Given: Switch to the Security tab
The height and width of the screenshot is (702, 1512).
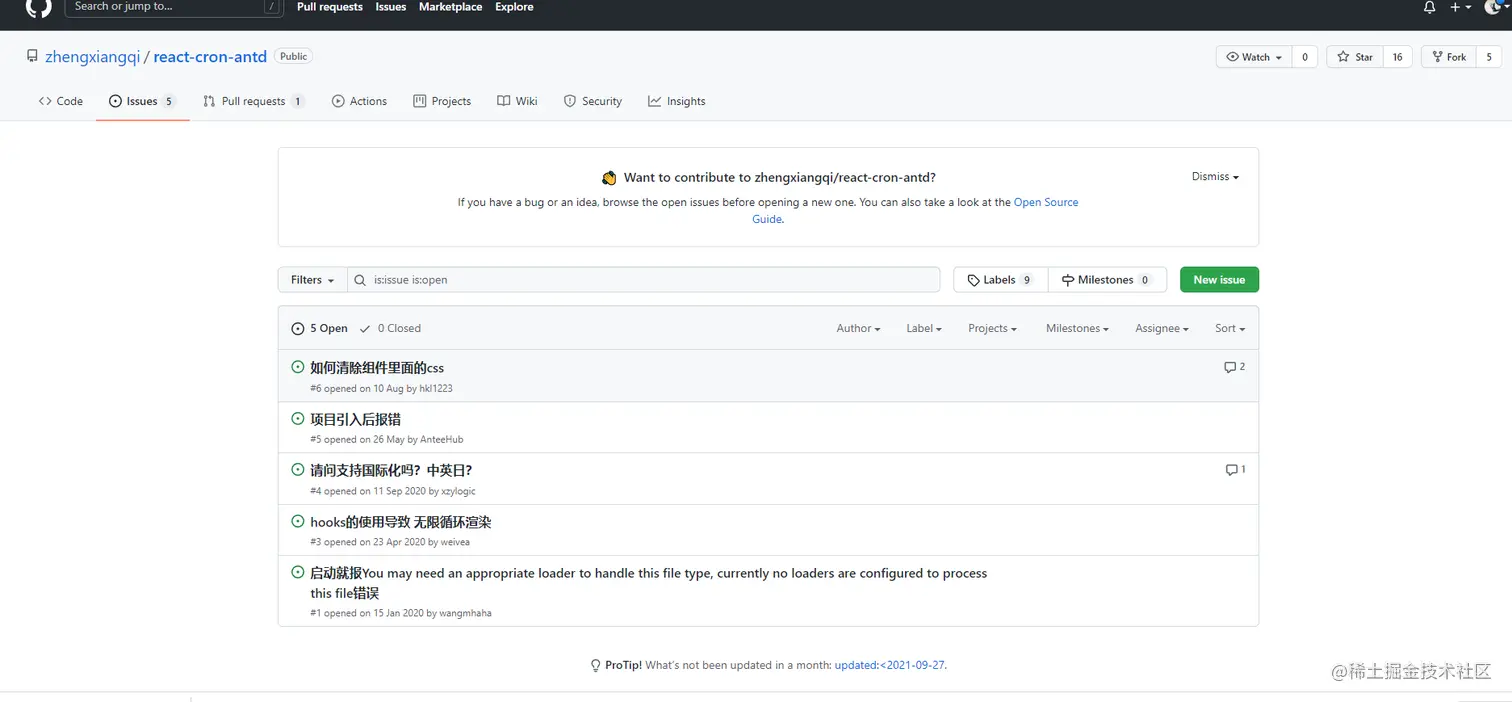Looking at the screenshot, I should pos(593,101).
